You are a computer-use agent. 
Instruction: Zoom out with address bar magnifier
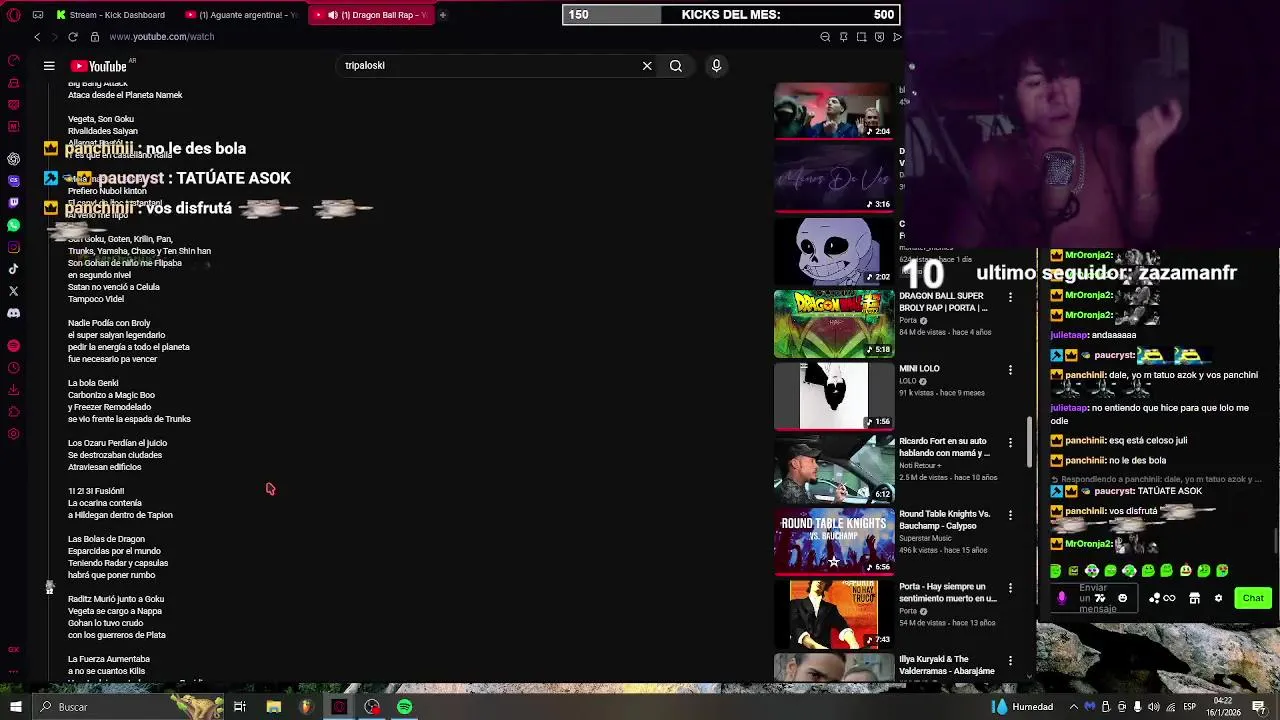pos(825,37)
